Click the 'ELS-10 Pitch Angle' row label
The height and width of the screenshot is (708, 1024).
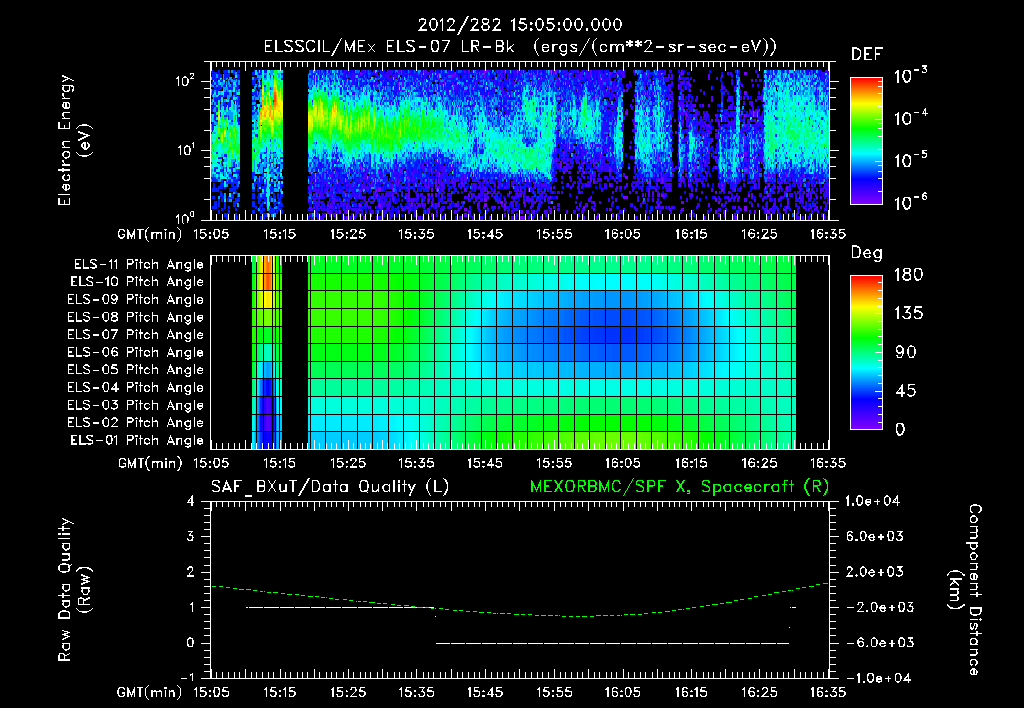point(137,282)
